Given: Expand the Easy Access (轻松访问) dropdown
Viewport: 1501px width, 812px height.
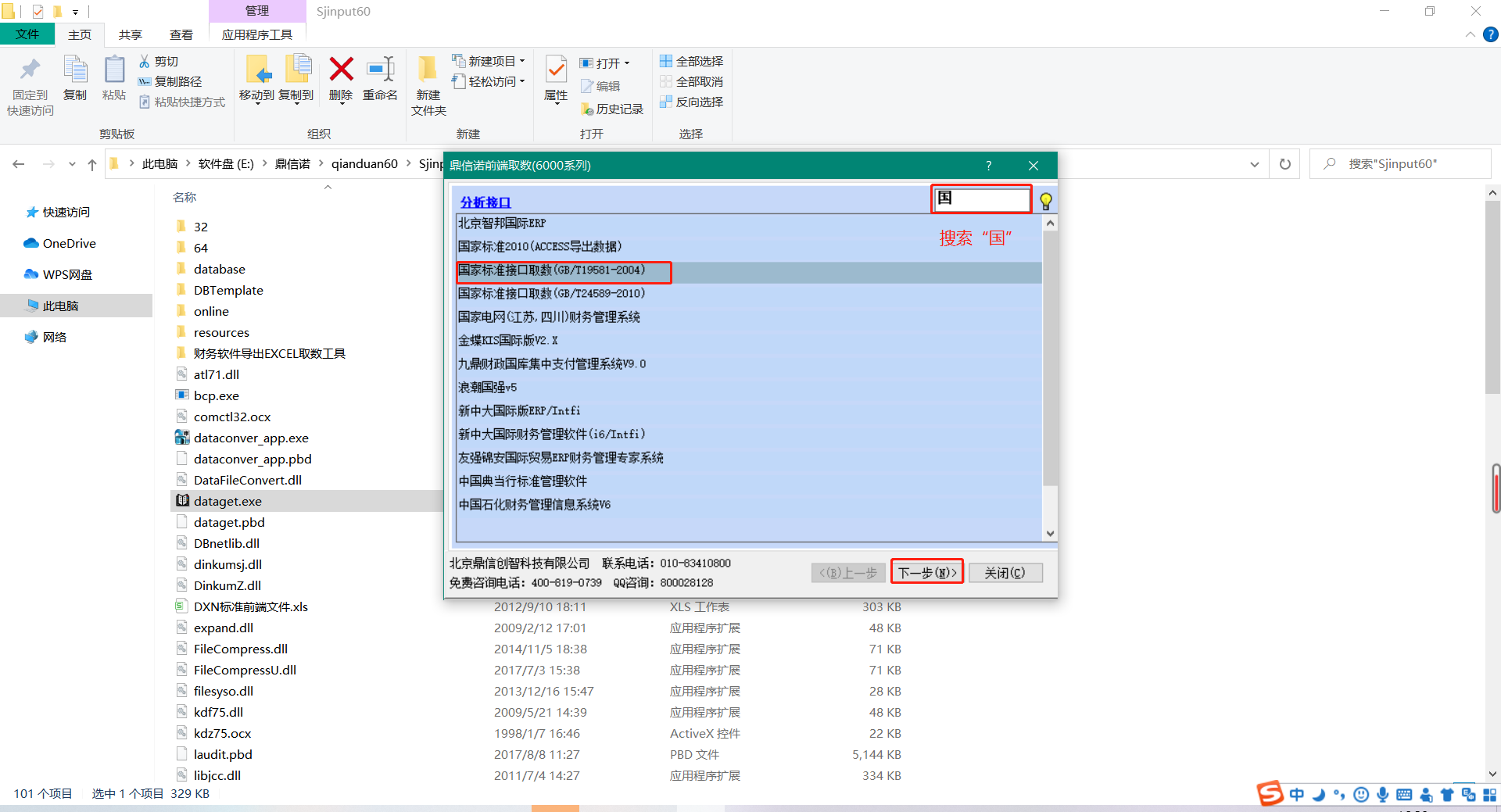Looking at the screenshot, I should [522, 81].
